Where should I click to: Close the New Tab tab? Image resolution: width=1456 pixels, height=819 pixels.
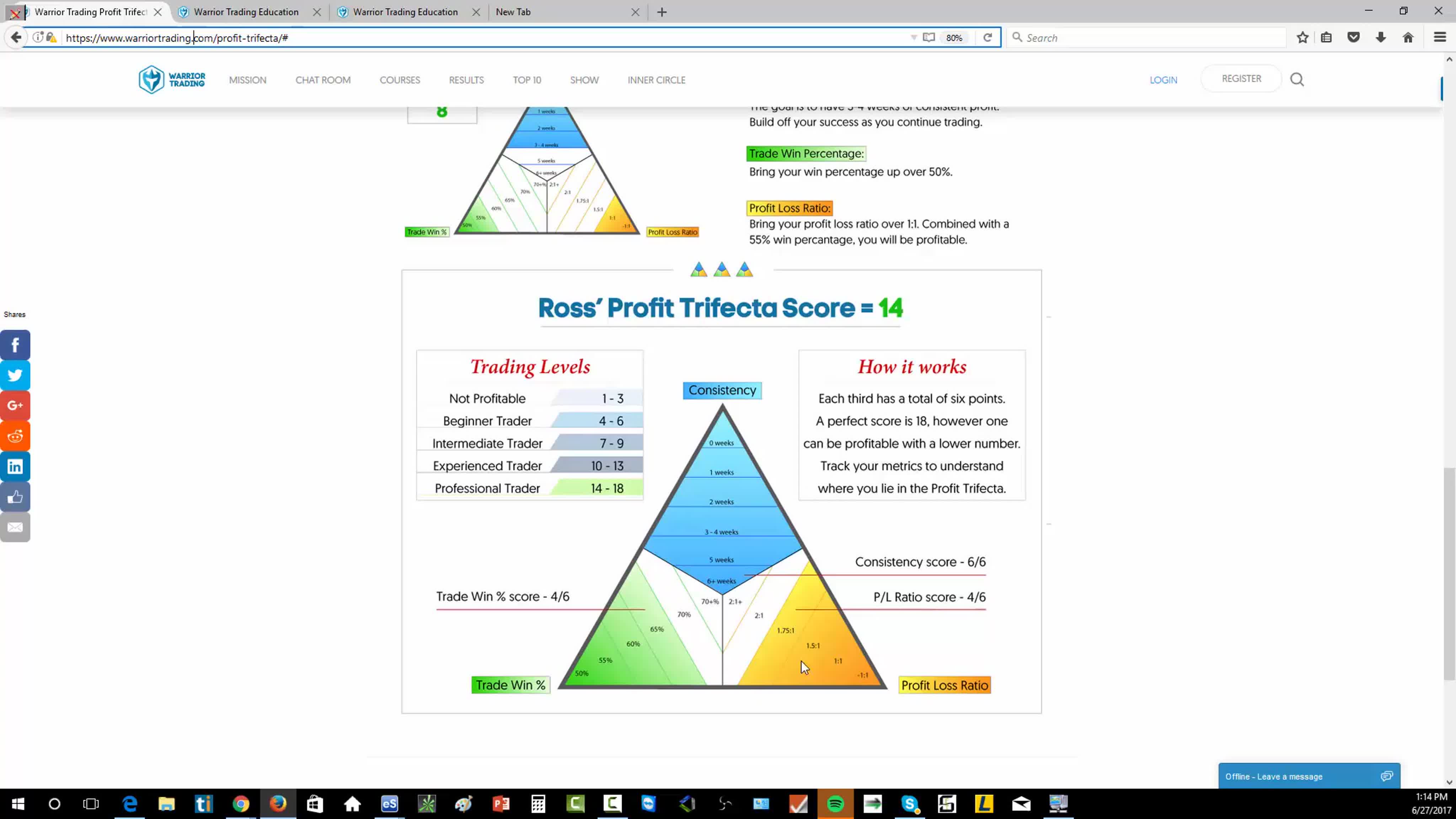tap(635, 12)
